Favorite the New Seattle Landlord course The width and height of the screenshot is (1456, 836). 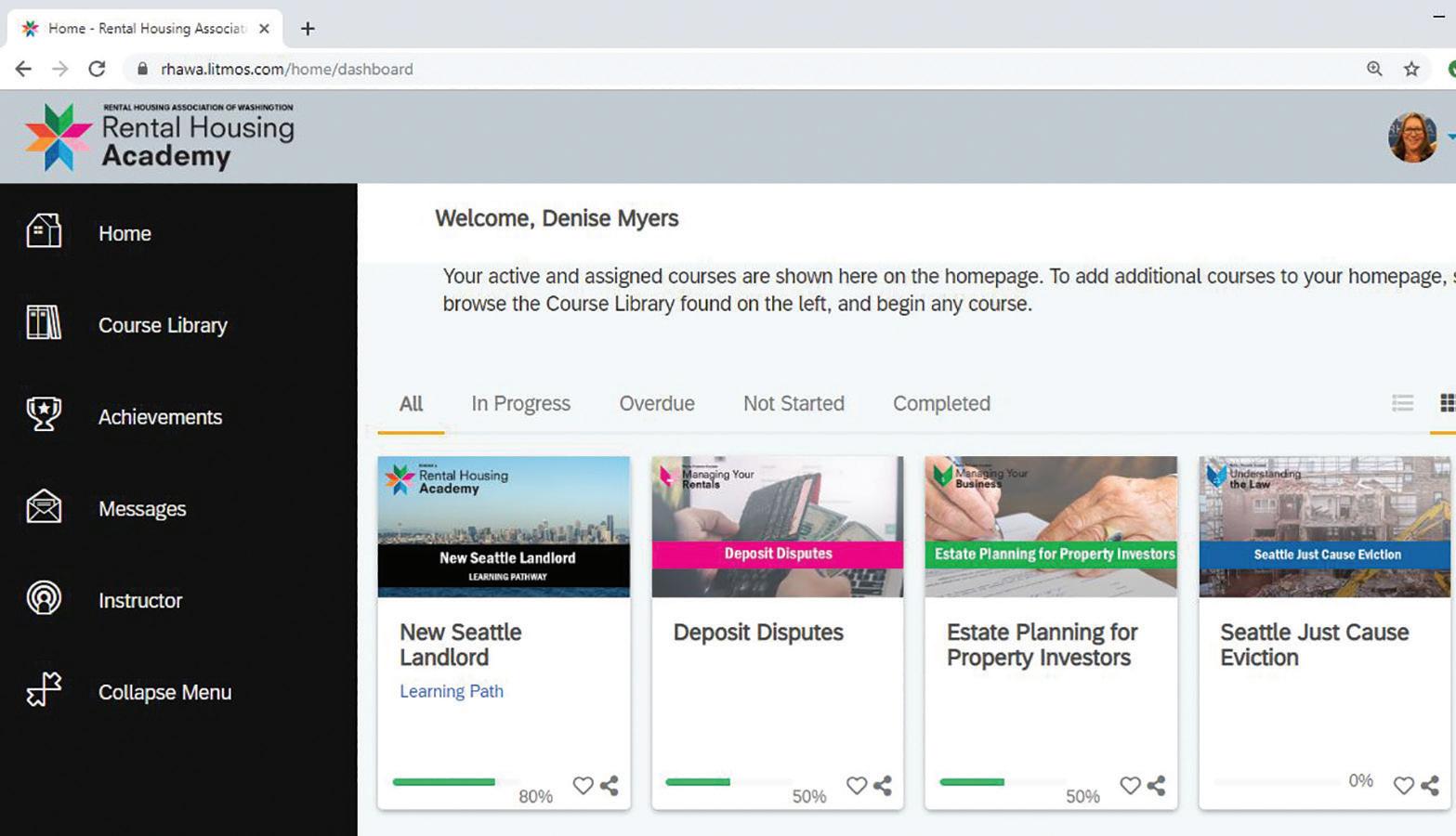pos(583,786)
